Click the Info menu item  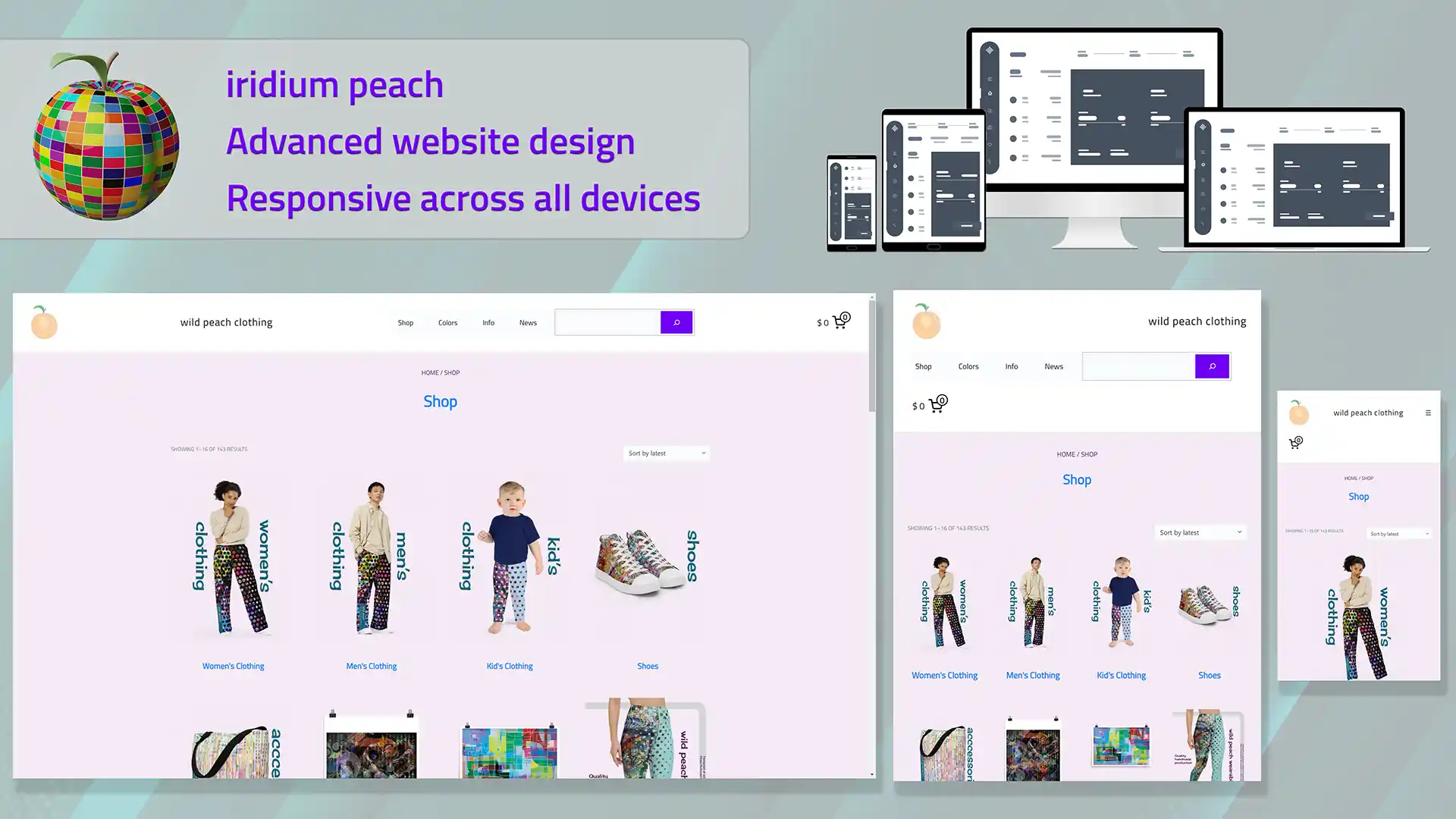[489, 322]
